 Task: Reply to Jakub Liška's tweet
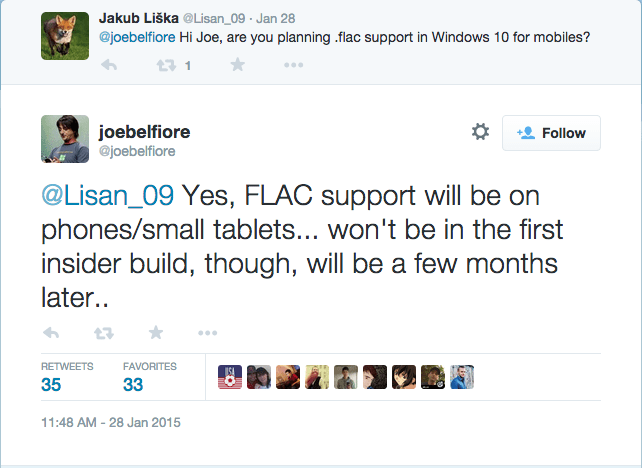click(109, 65)
